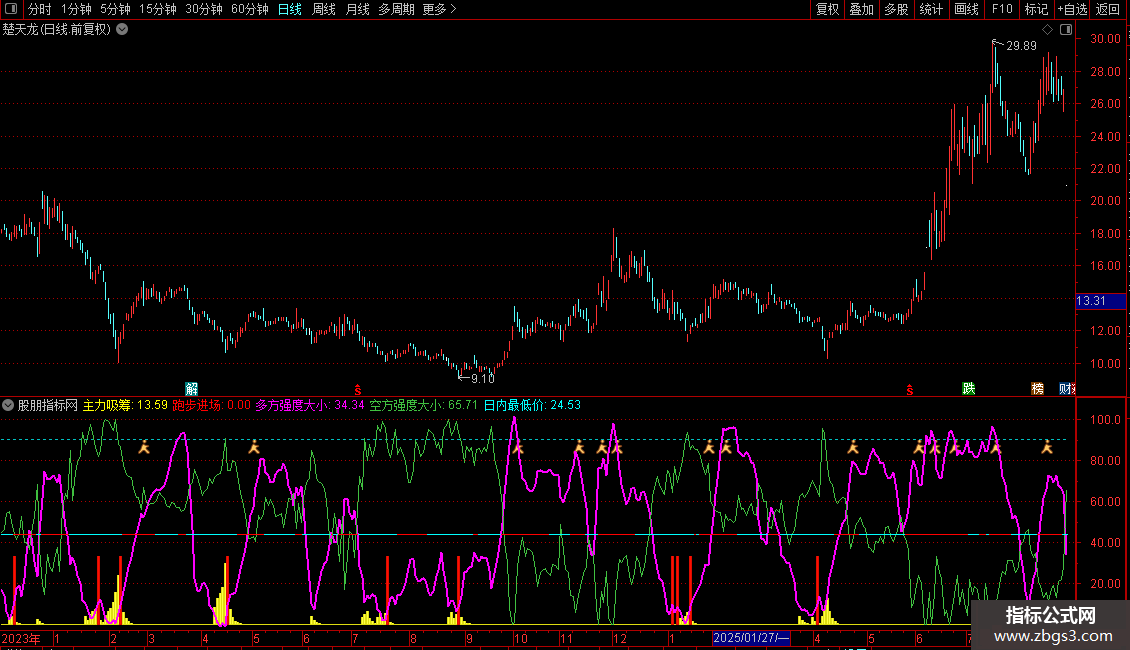
Task: Click the cyan 解 info marker
Action: pyautogui.click(x=192, y=388)
